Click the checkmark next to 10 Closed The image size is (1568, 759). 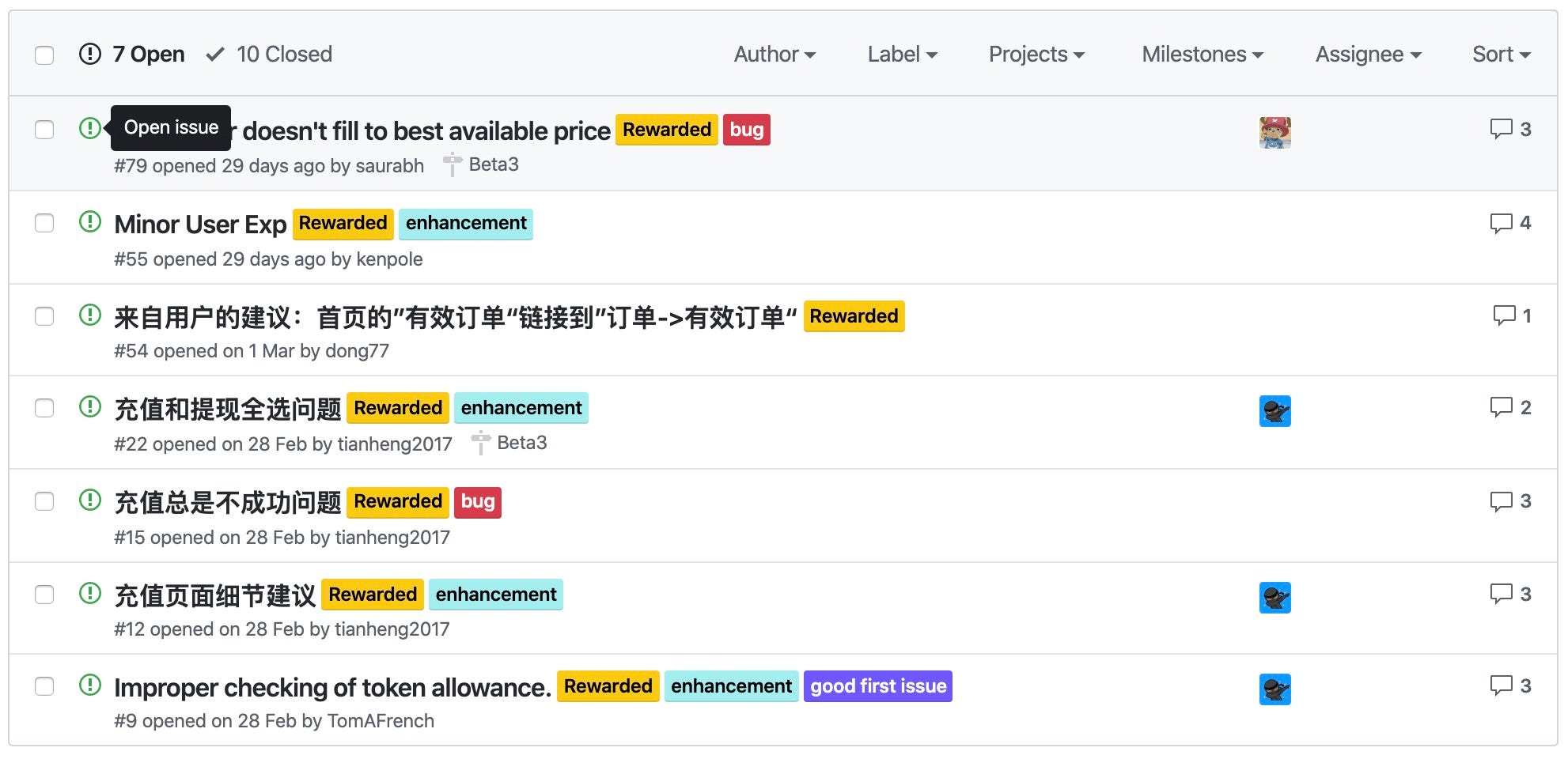click(x=214, y=55)
